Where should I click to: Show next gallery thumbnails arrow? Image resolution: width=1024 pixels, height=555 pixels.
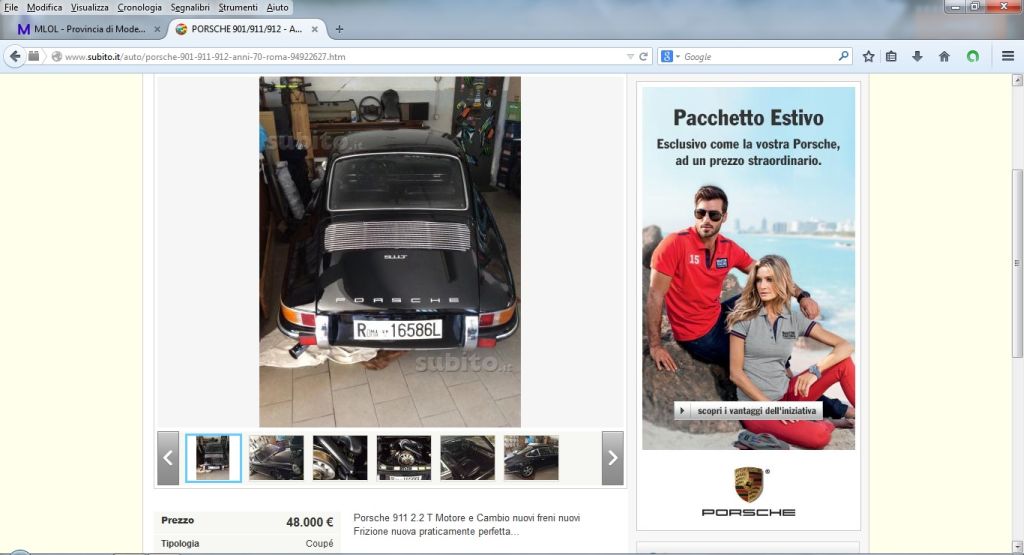[613, 458]
